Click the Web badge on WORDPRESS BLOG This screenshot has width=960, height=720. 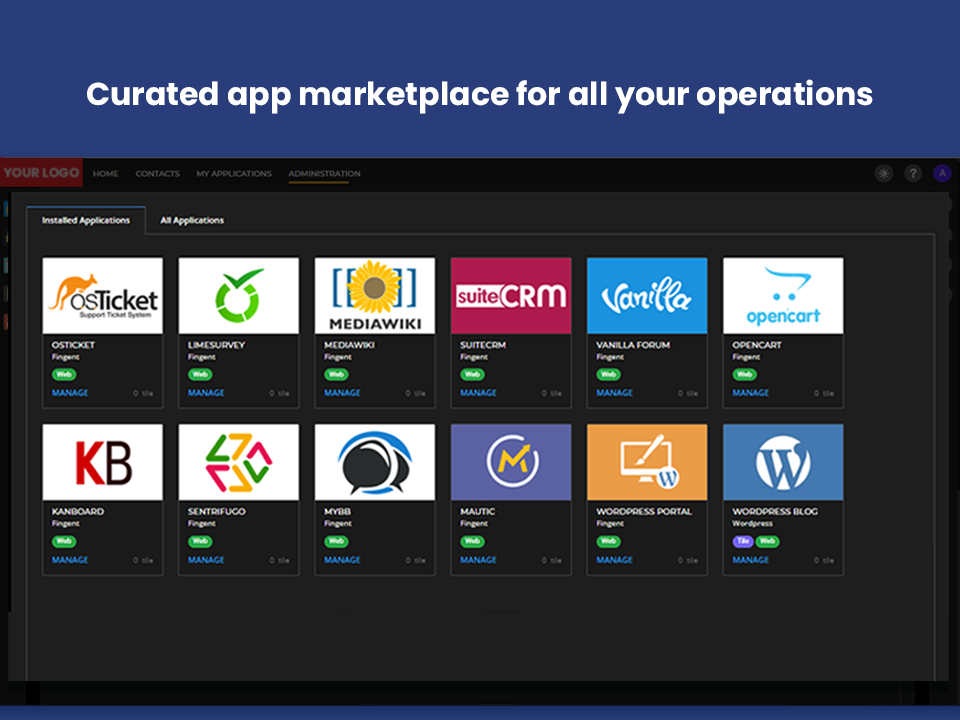[x=767, y=541]
